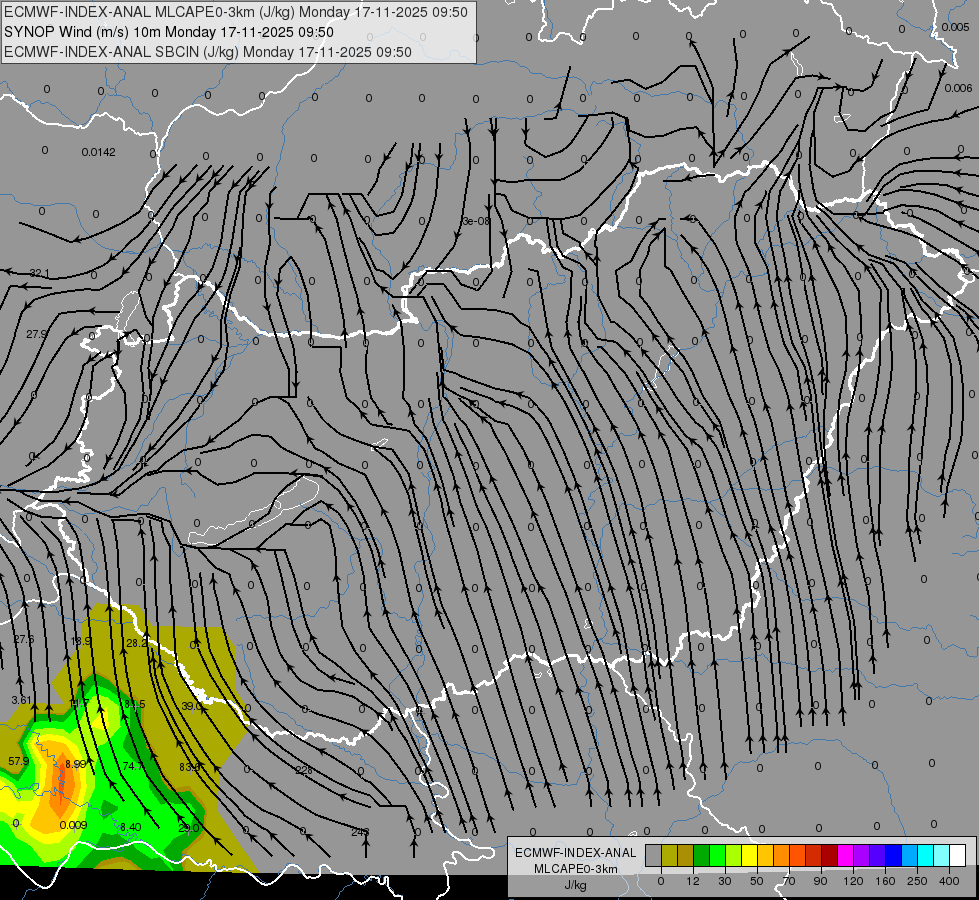Viewport: 979px width, 900px height.
Task: Click the legend scale label 120
Action: point(853,881)
